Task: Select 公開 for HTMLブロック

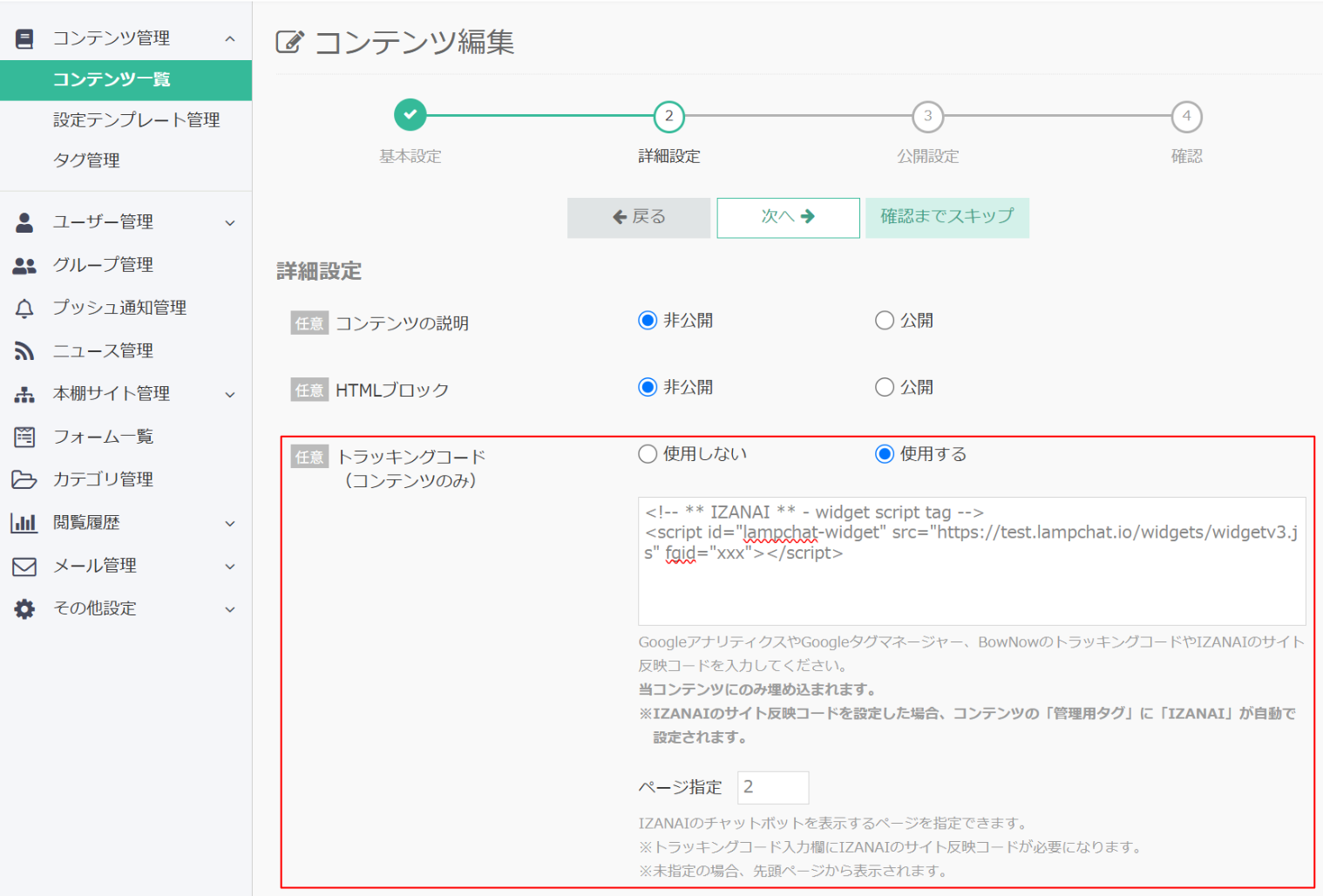Action: 885,387
